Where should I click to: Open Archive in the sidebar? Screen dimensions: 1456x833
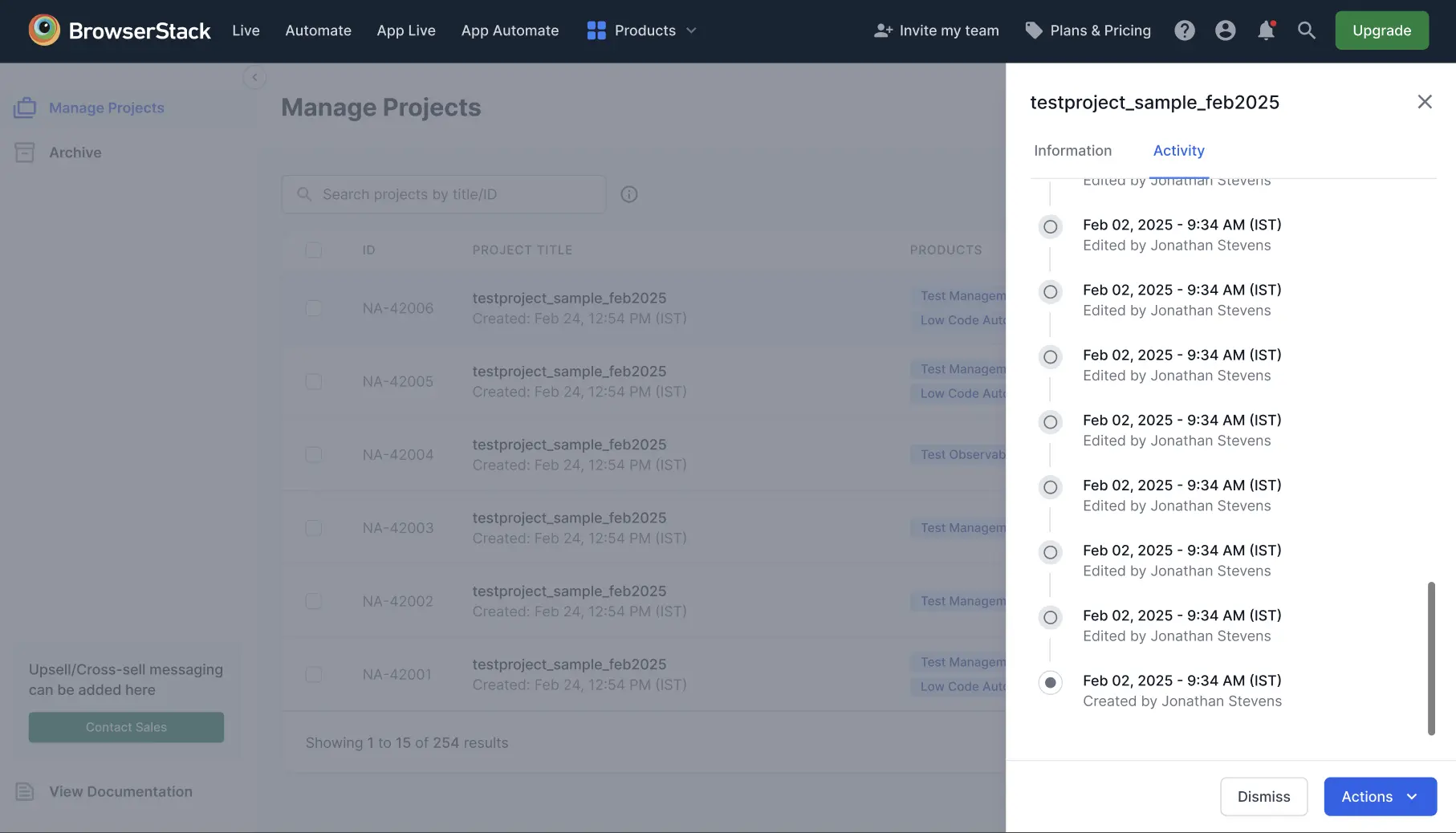75,152
